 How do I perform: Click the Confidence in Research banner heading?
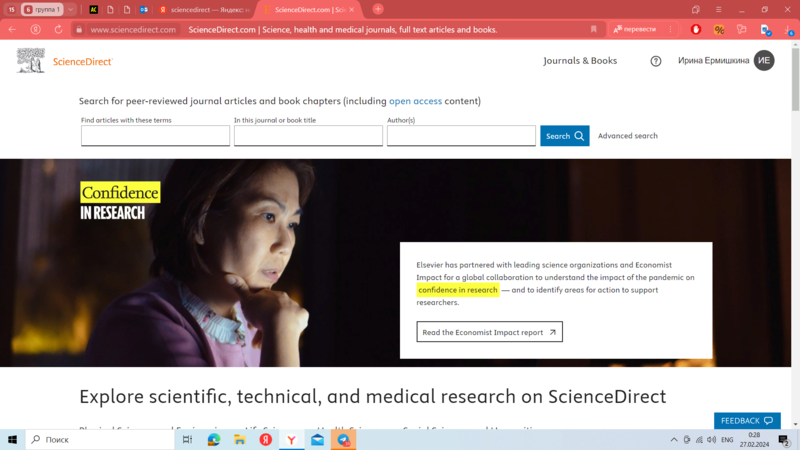point(120,202)
